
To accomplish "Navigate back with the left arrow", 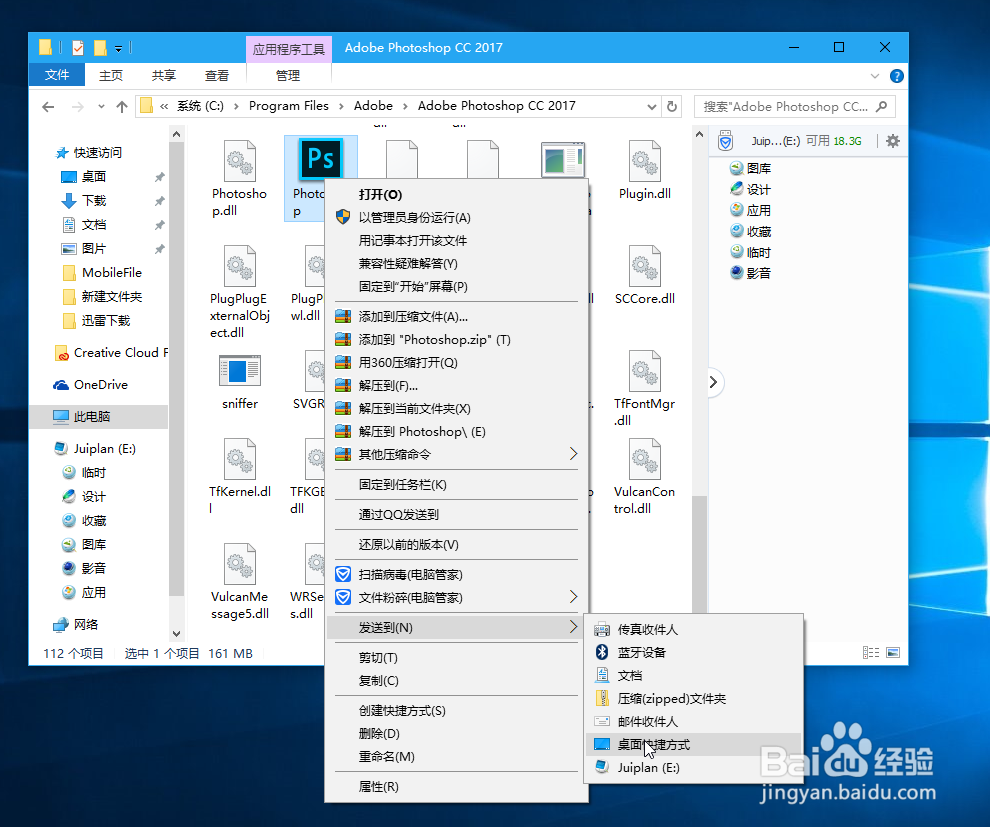I will pyautogui.click(x=48, y=107).
